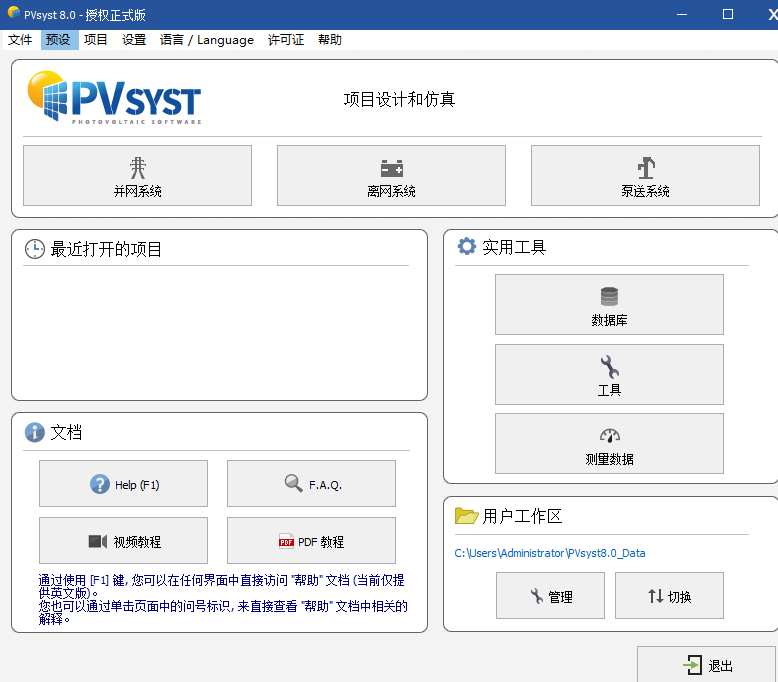
Task: Click the 测量数据 button label
Action: click(x=609, y=459)
